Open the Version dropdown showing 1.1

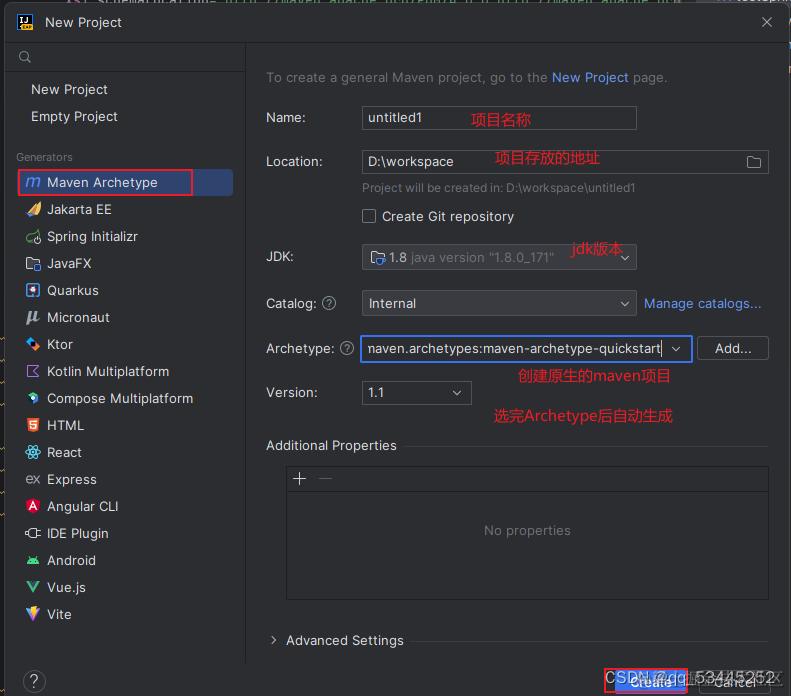[x=417, y=392]
